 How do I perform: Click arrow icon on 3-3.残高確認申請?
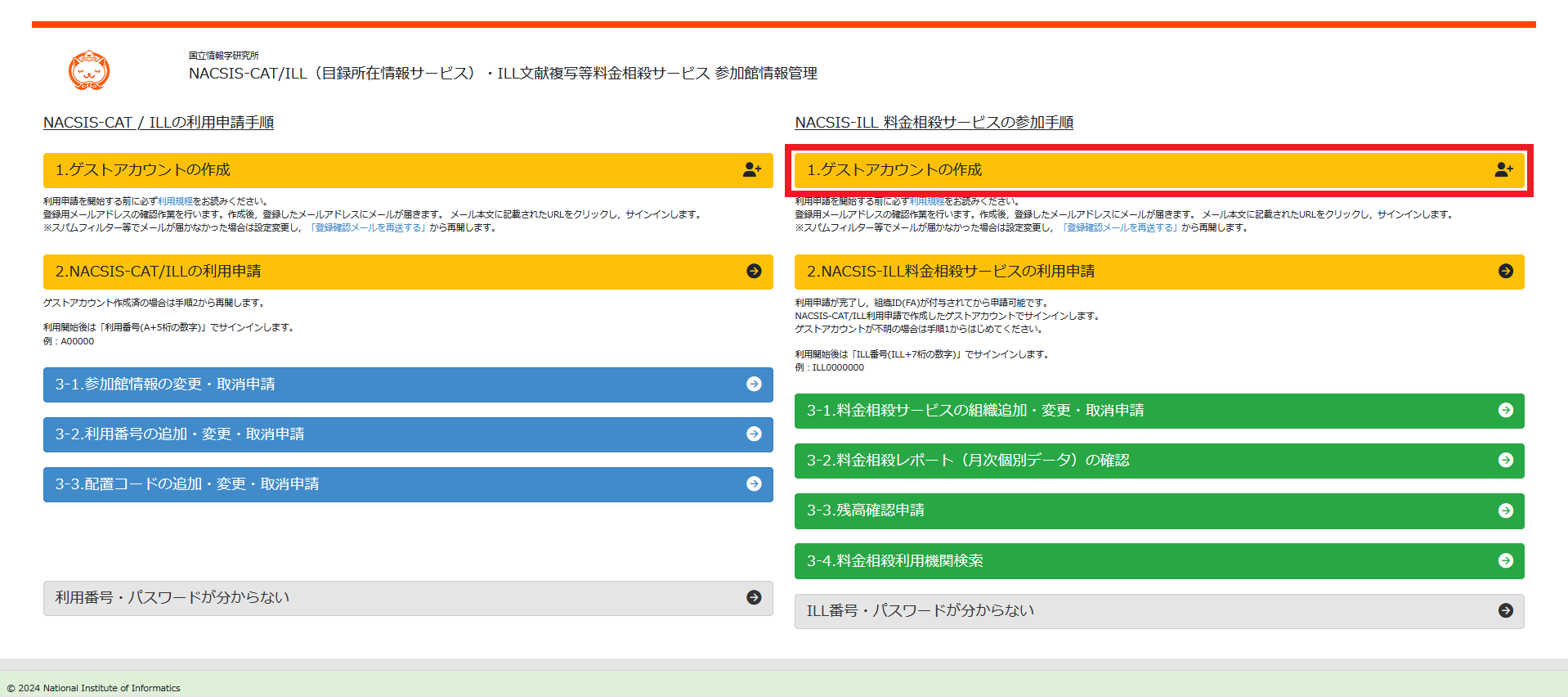(x=1505, y=510)
